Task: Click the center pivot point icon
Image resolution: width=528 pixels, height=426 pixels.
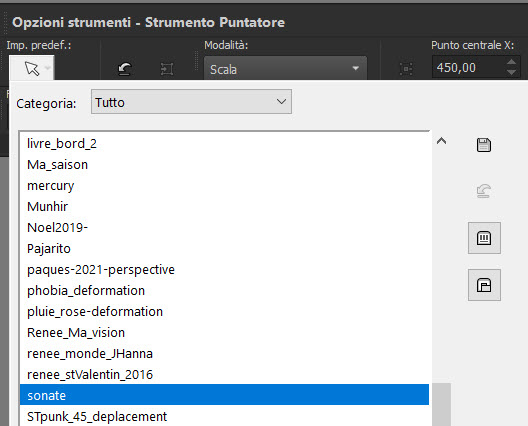Action: click(406, 69)
